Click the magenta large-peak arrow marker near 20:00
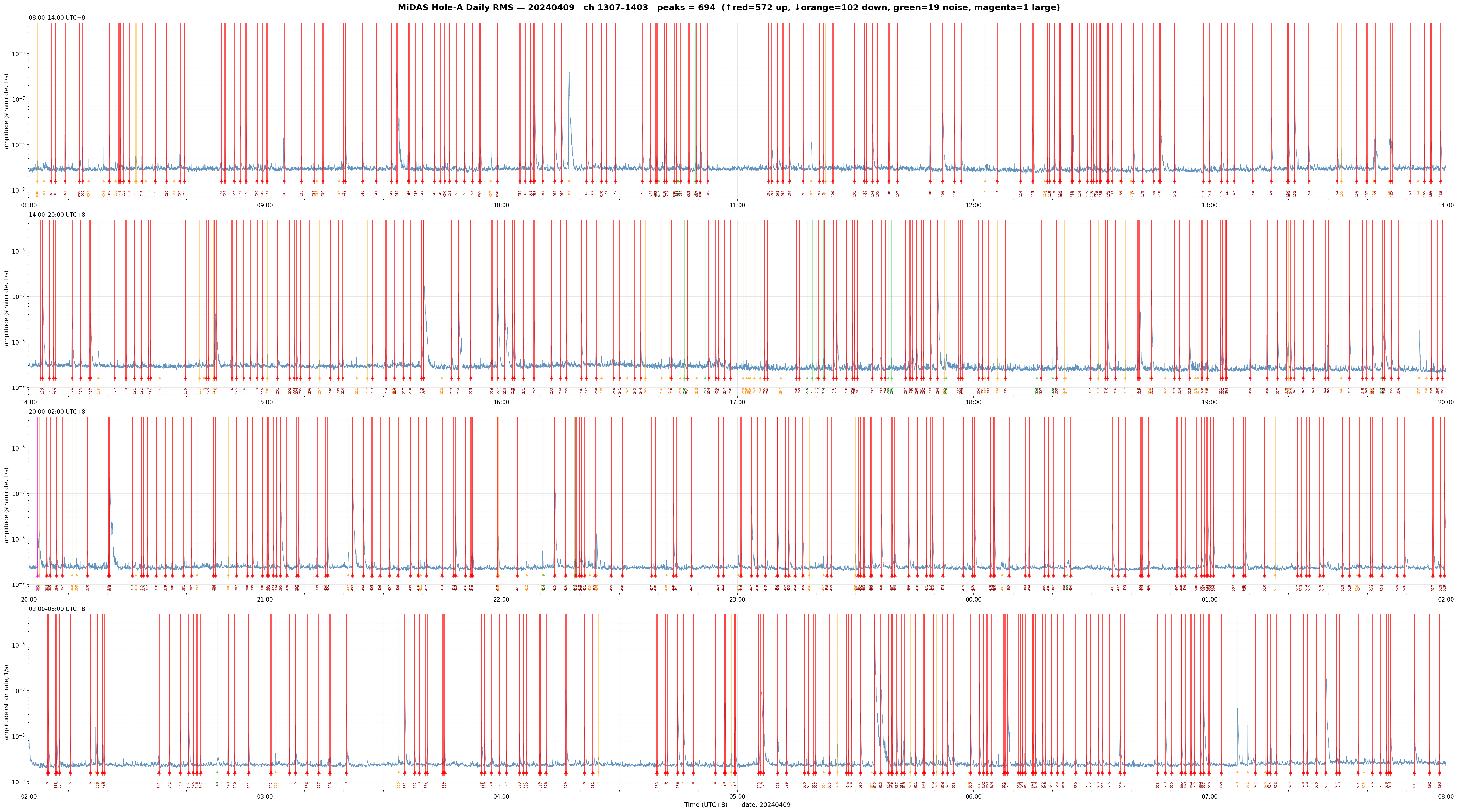Screen dimensions: 1458x812 [38, 575]
